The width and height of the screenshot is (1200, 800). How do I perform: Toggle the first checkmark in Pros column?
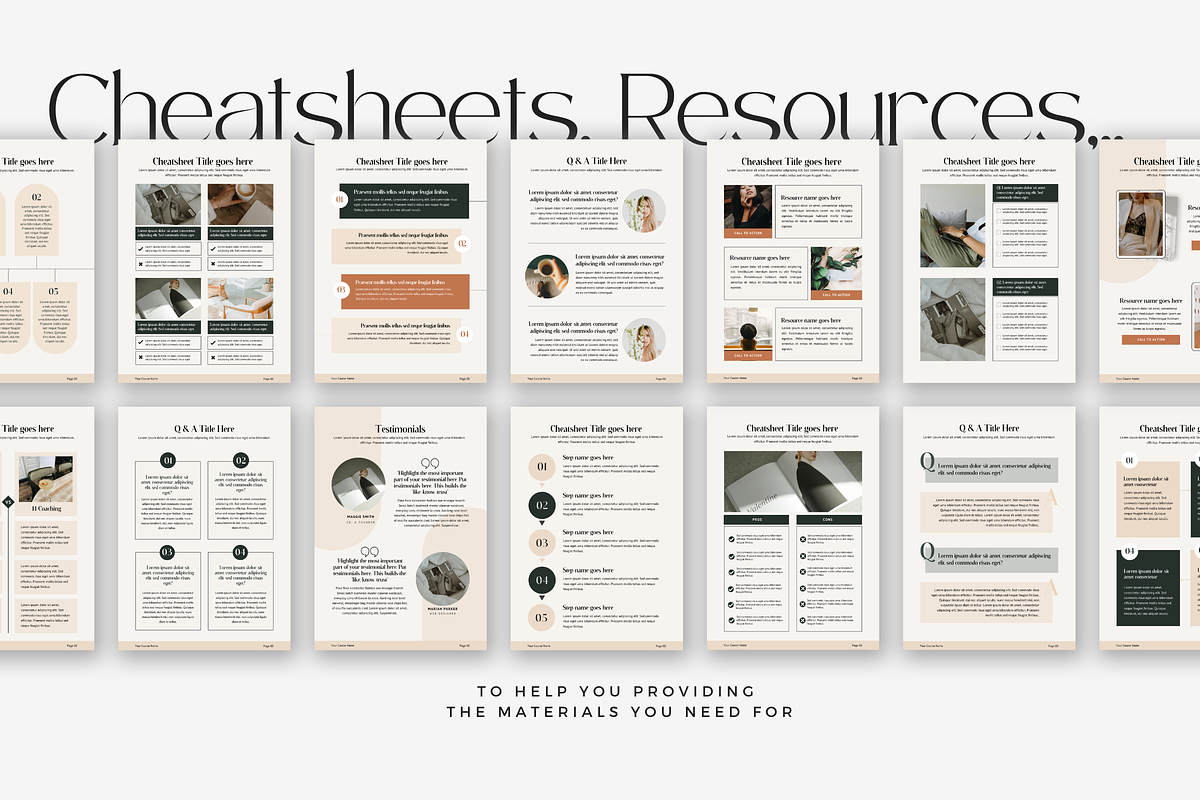tap(731, 537)
